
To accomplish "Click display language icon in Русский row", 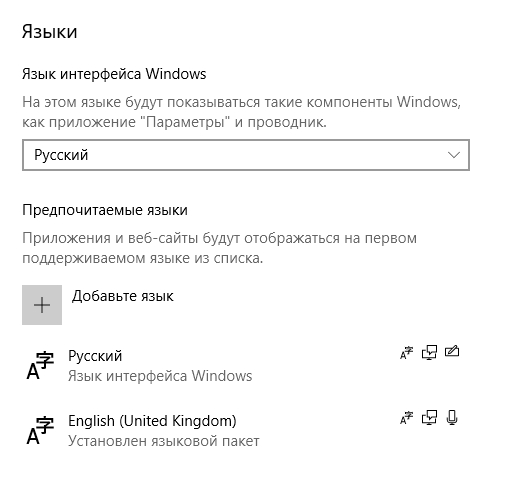I will click(406, 353).
